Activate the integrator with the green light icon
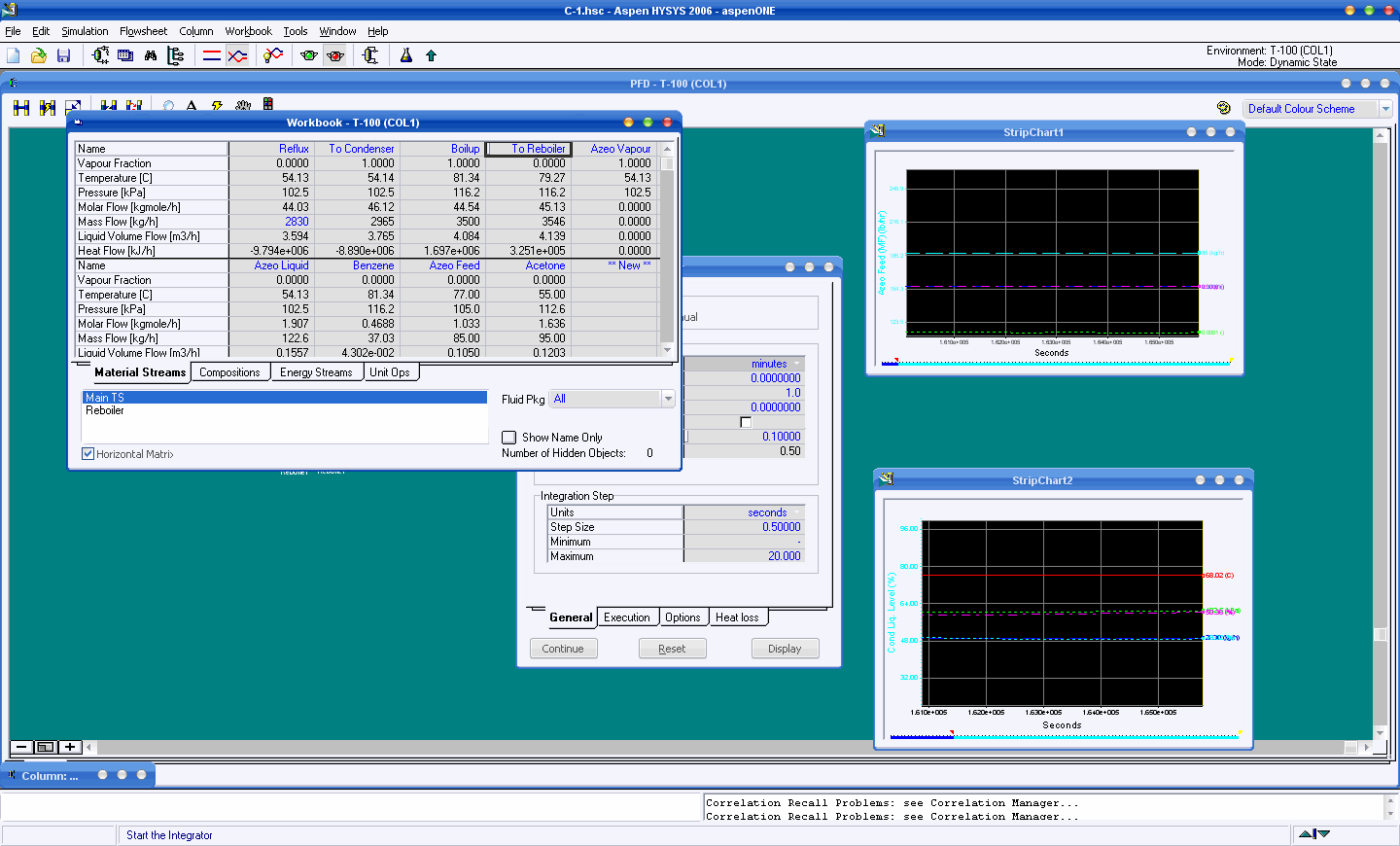Screen dimensions: 1400x846 (309, 55)
